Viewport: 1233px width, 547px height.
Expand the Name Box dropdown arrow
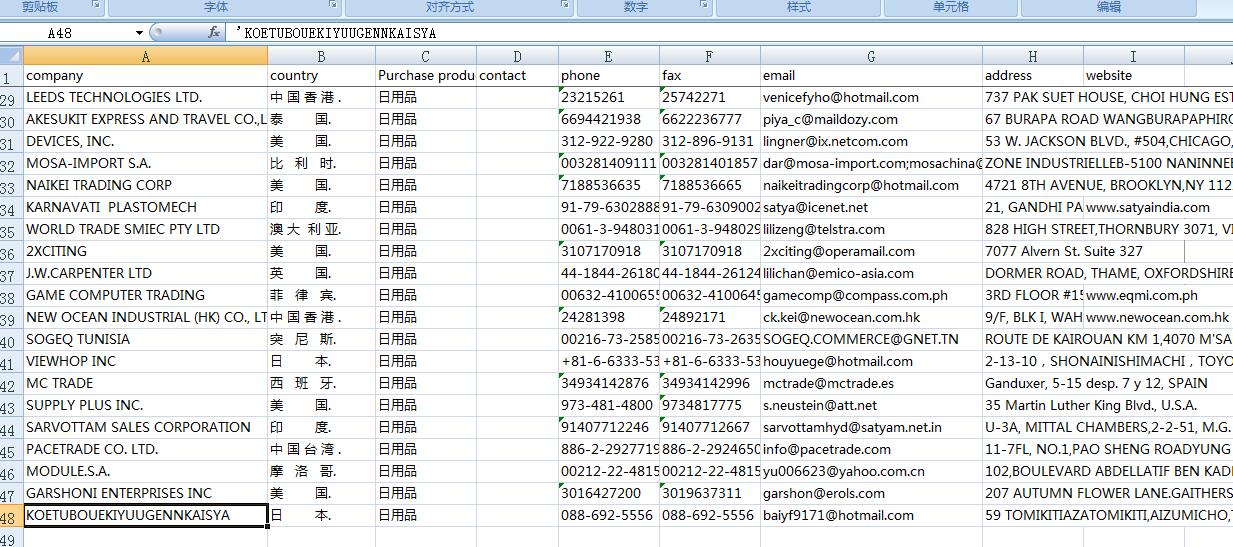click(140, 33)
